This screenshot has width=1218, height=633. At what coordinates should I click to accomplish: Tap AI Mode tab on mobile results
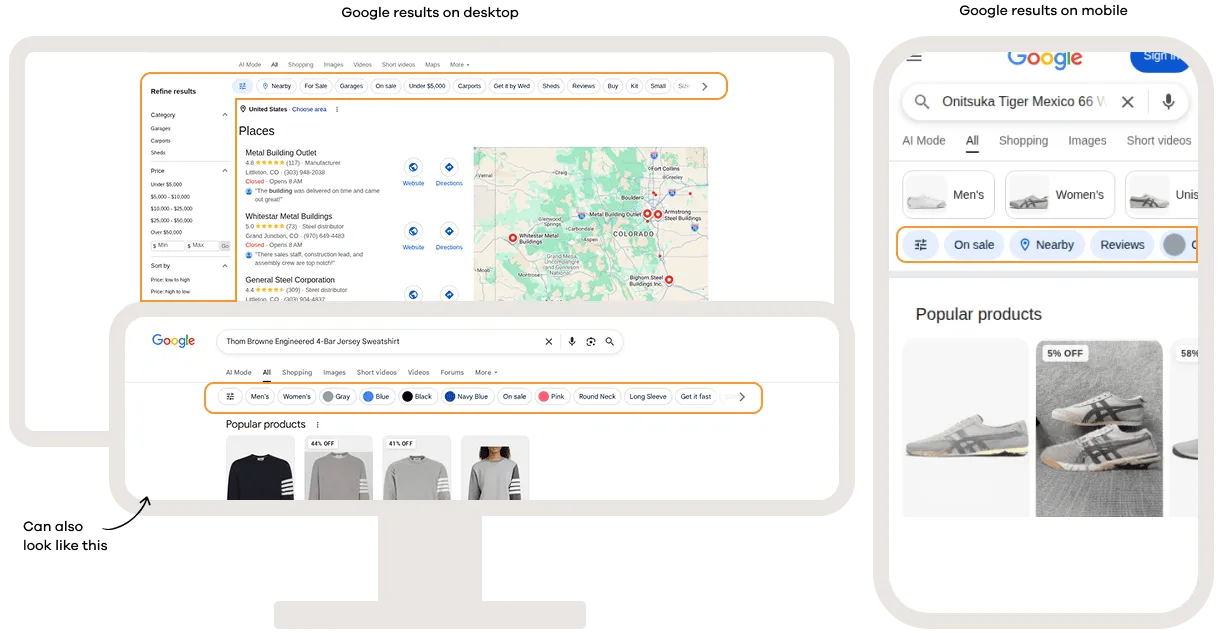click(x=924, y=140)
